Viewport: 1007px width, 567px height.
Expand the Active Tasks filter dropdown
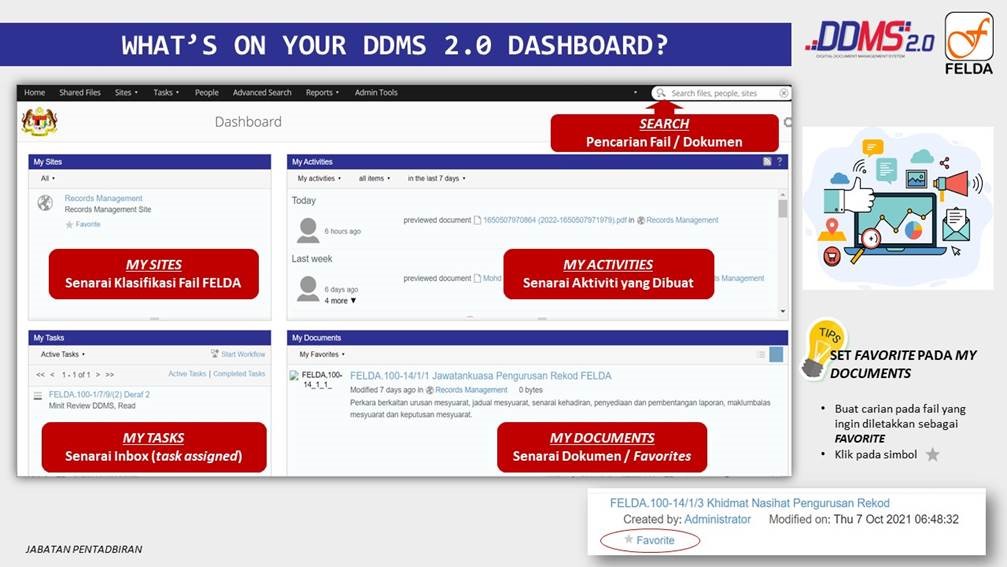[62, 354]
